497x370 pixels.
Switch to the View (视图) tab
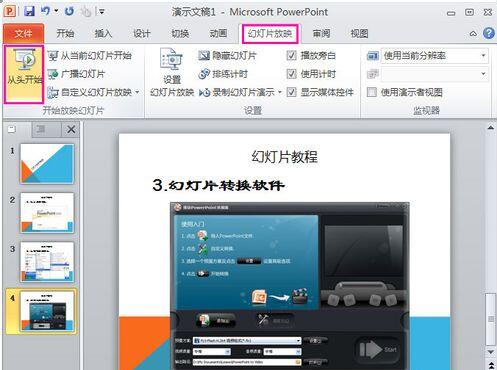(x=359, y=33)
